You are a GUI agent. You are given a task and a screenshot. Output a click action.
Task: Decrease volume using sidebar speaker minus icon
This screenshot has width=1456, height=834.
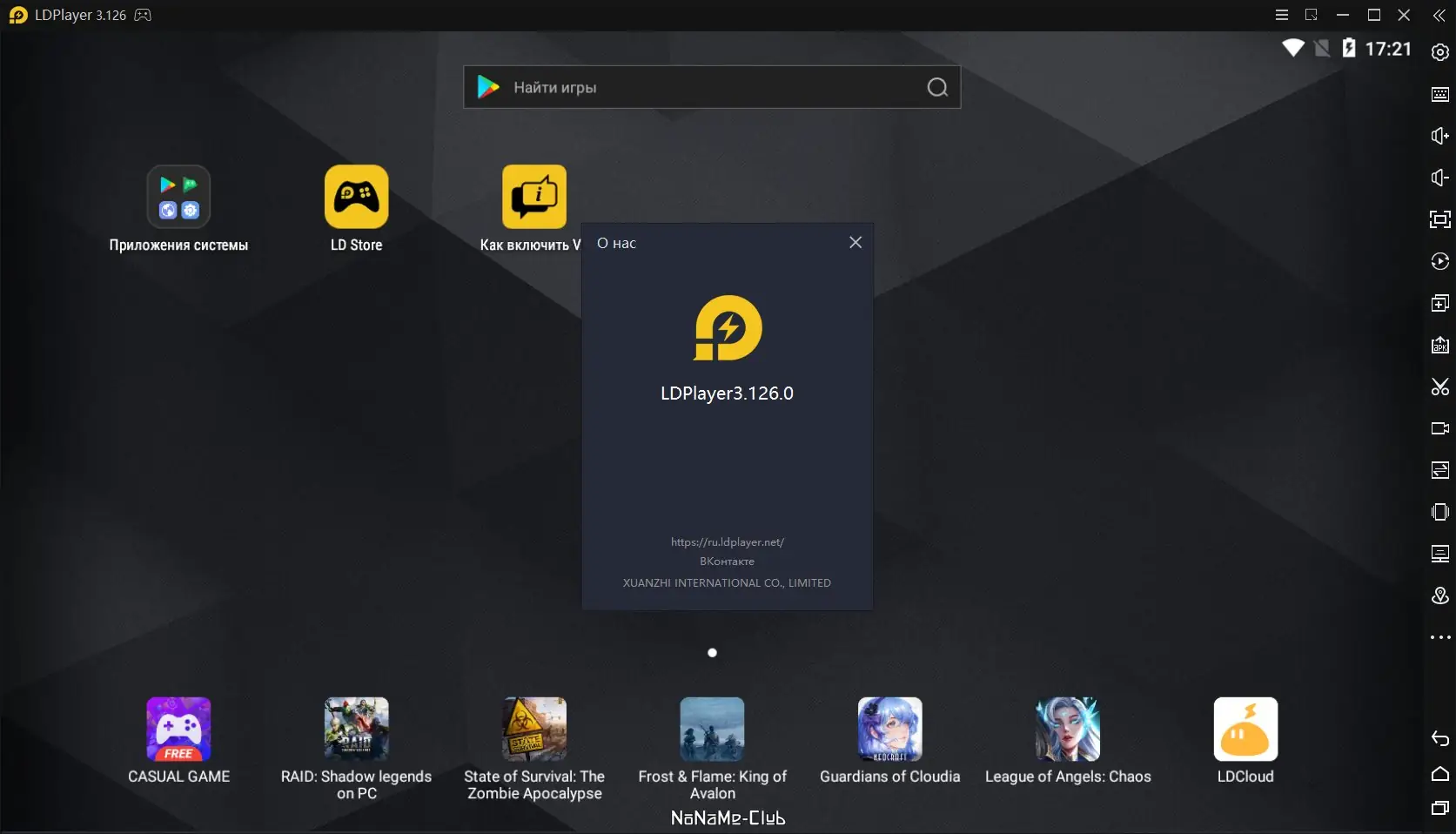1440,178
